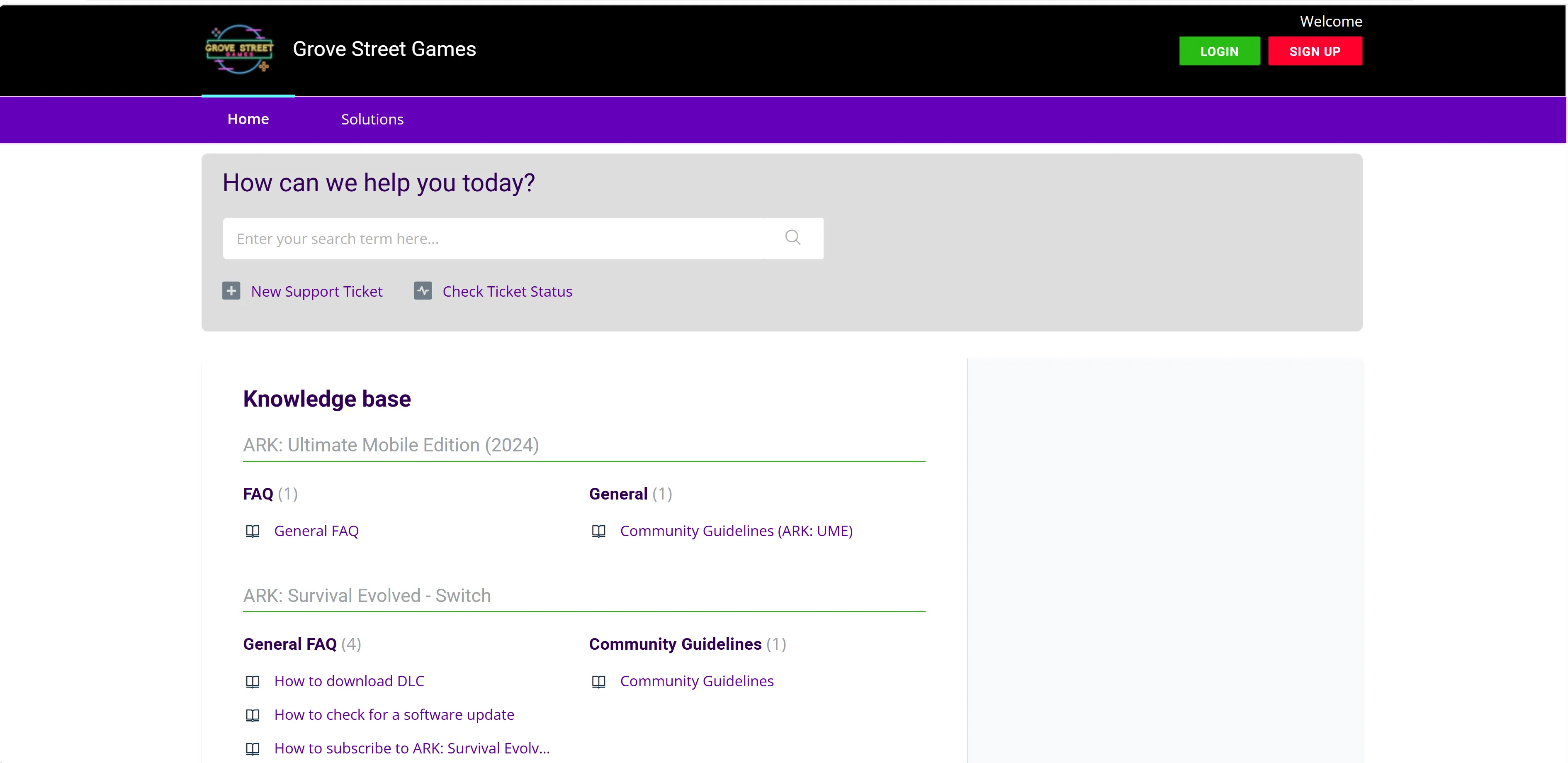
Task: Click the pulse icon for Check Ticket Status
Action: coord(423,291)
